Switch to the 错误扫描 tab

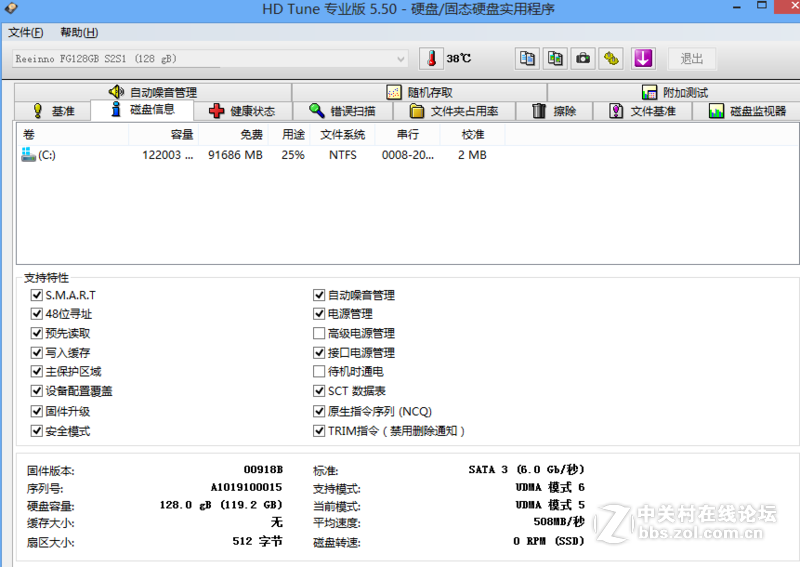click(342, 111)
